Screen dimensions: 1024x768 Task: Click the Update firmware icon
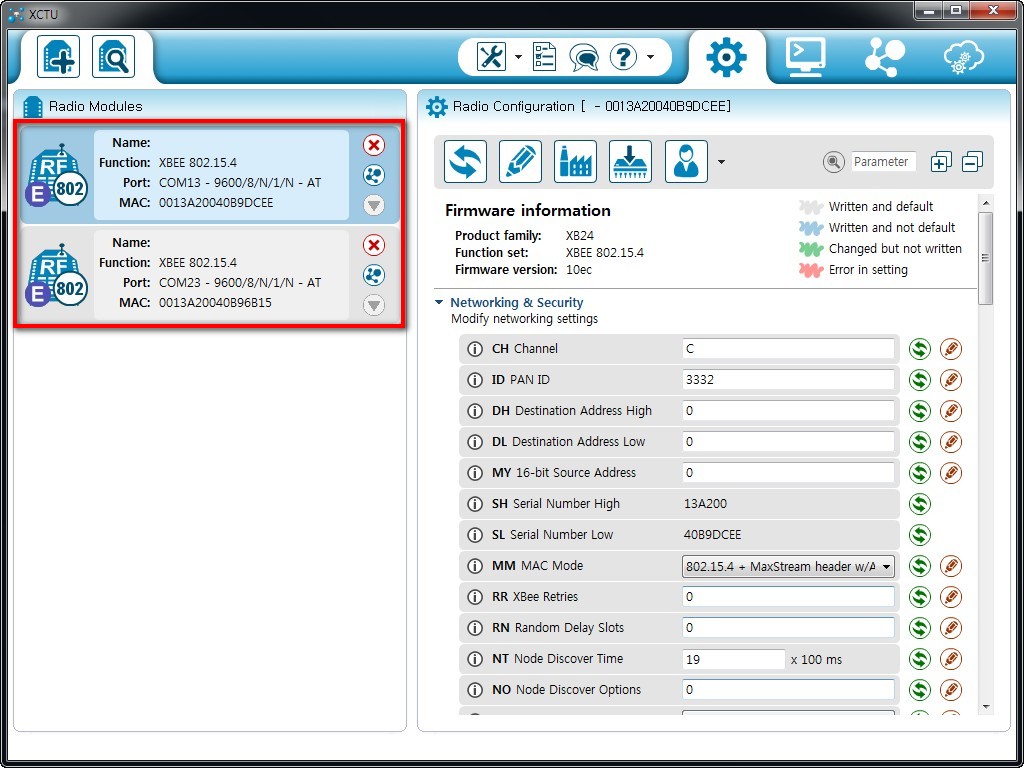coord(630,161)
